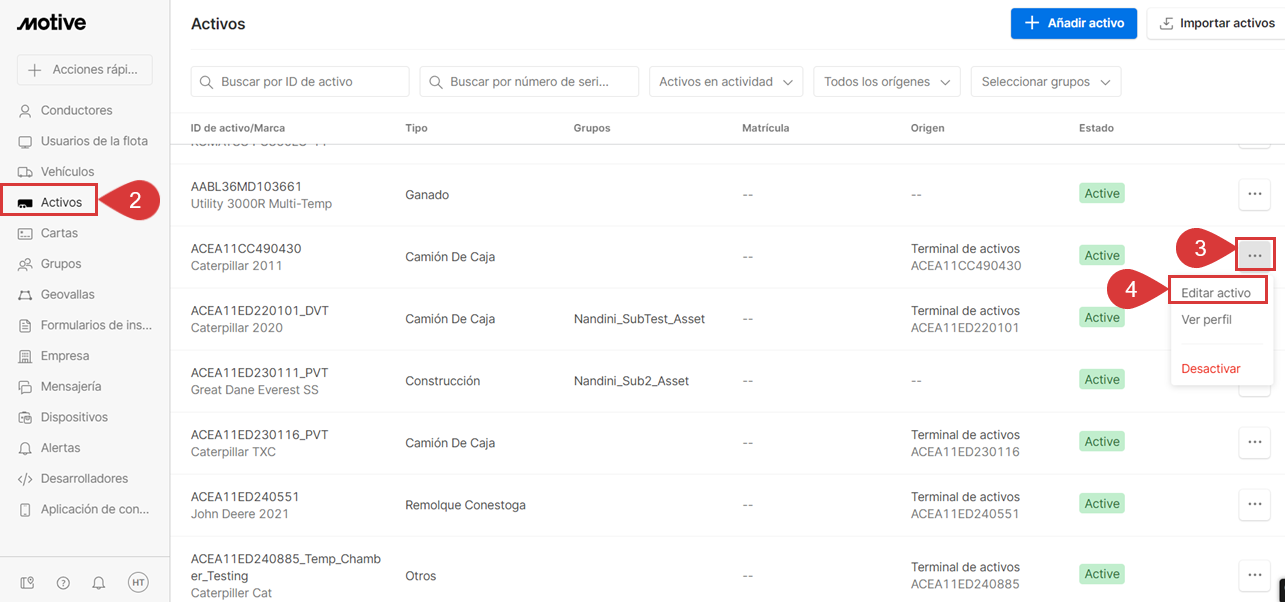Click the Geovallas sidebar icon

pyautogui.click(x=25, y=295)
